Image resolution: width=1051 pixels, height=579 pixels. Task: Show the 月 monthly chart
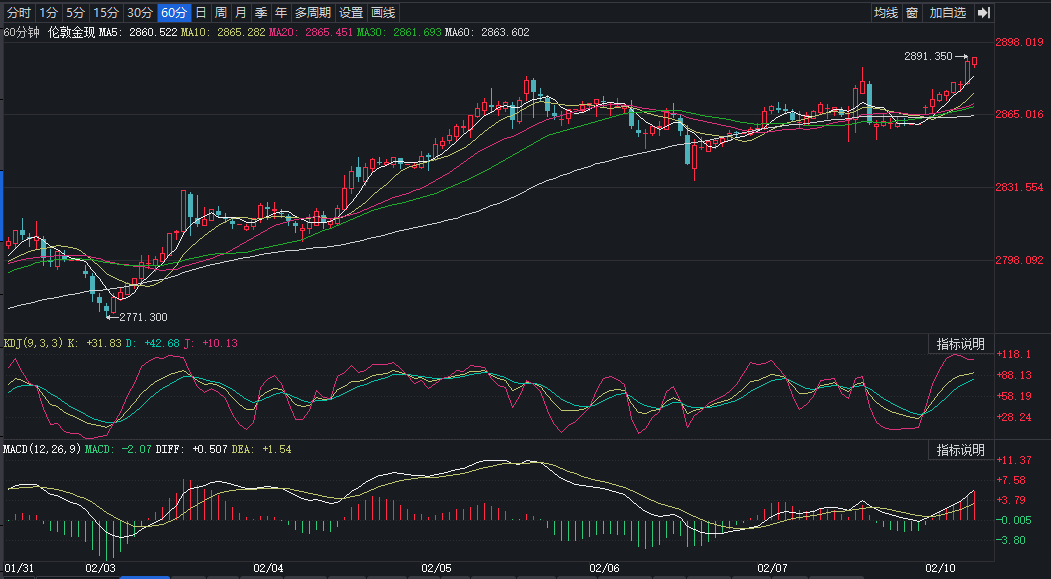point(241,12)
